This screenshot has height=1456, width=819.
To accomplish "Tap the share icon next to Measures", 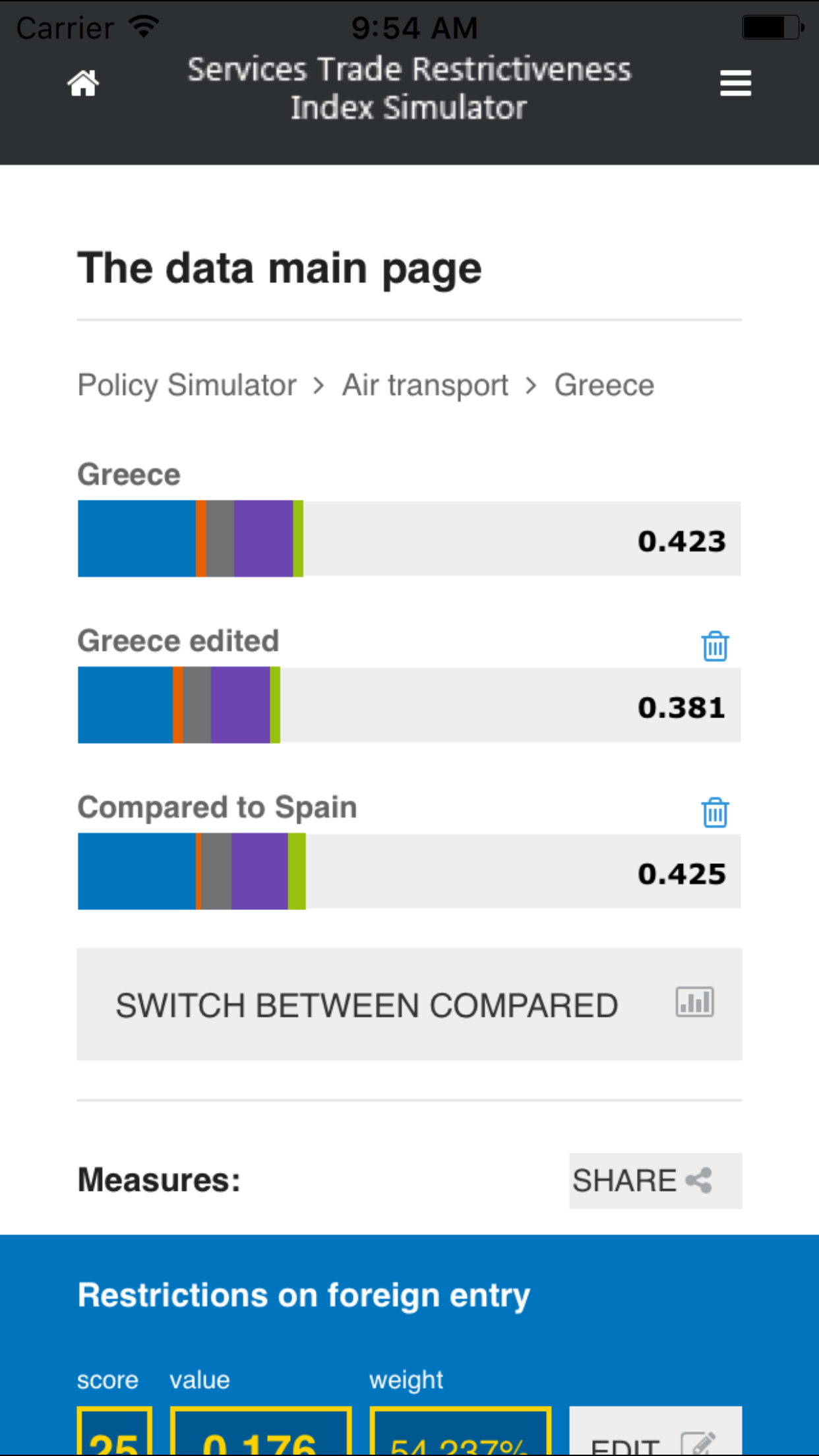I will point(699,1180).
